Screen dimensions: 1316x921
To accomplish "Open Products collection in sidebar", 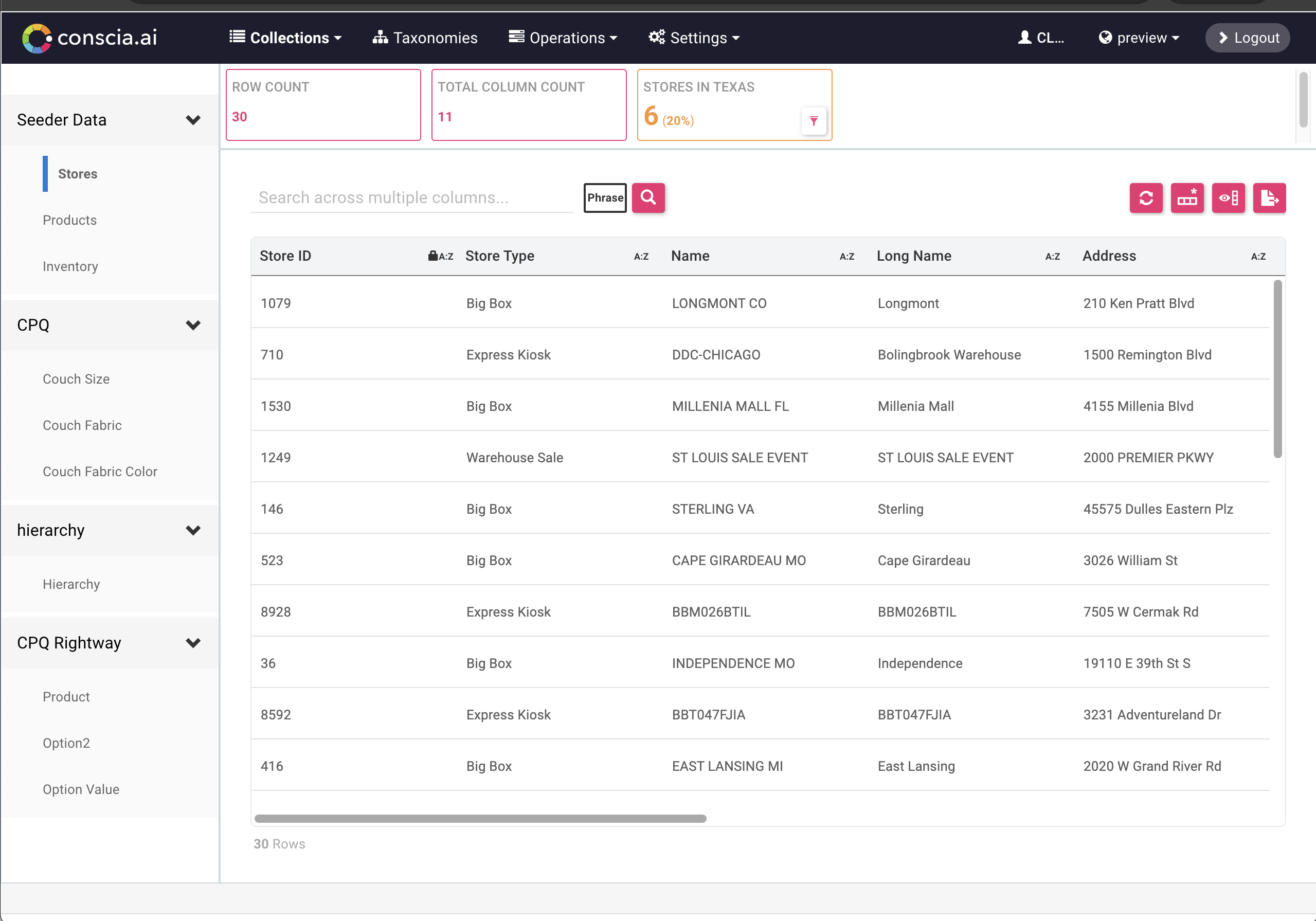I will (x=69, y=220).
